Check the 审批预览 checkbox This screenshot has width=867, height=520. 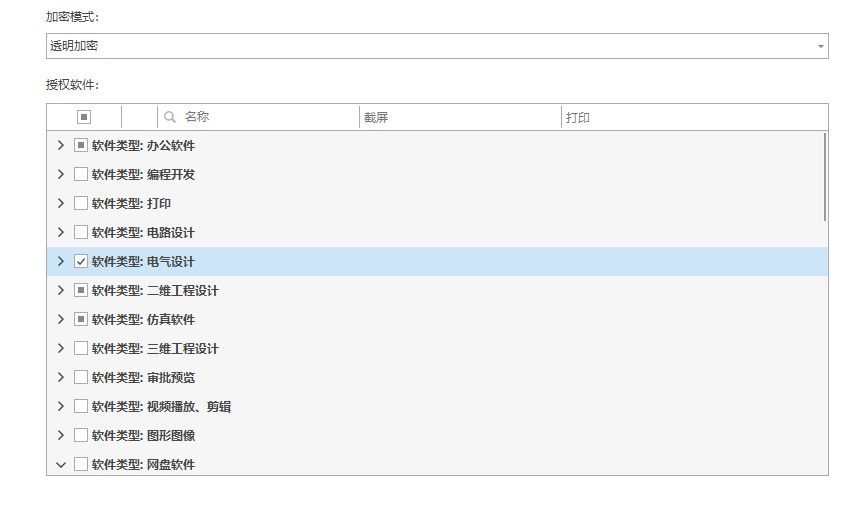[x=81, y=377]
